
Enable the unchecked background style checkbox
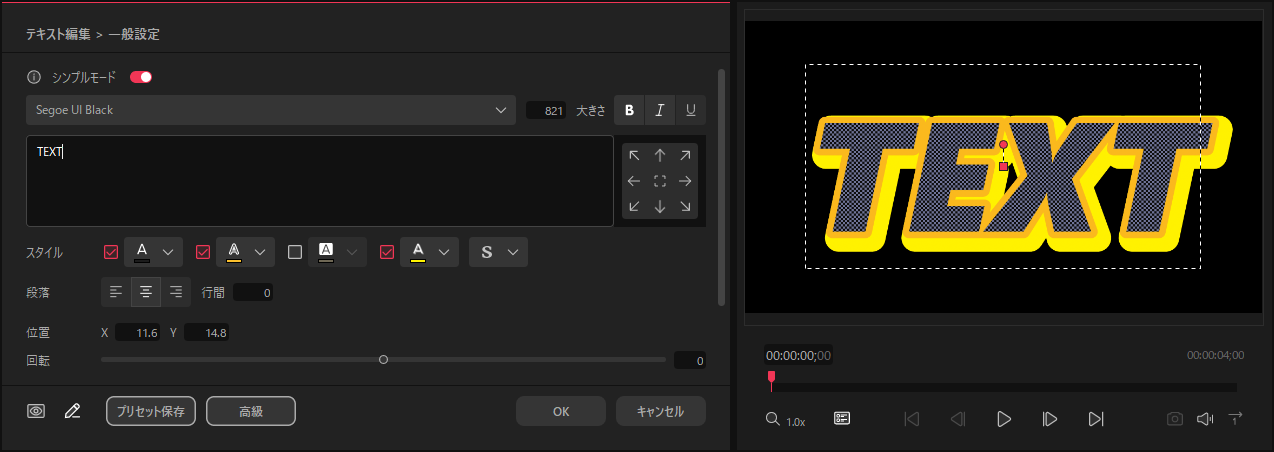(x=295, y=252)
